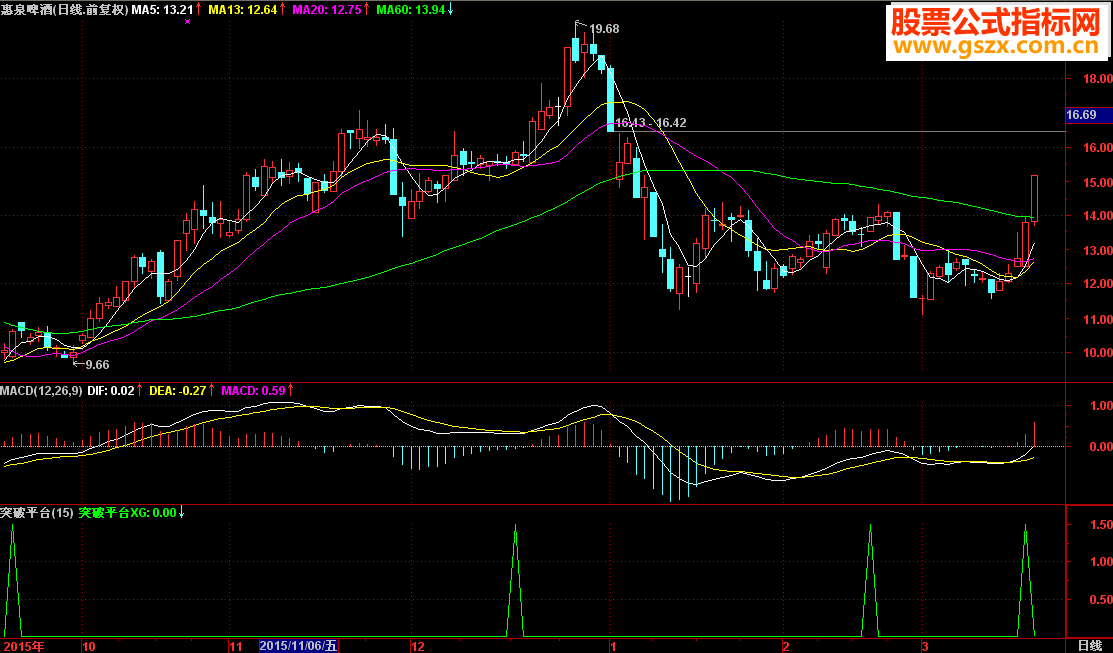Click the flag marker beside the 19.68 high
The image size is (1113, 653).
coord(579,23)
